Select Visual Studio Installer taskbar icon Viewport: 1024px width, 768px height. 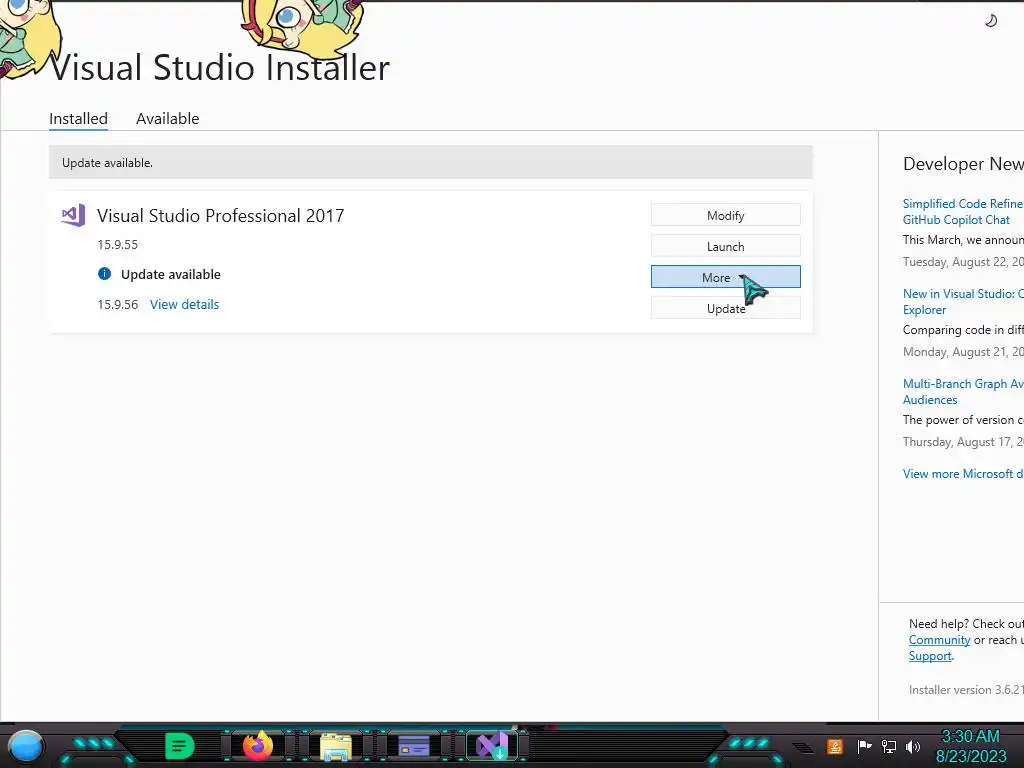[492, 746]
